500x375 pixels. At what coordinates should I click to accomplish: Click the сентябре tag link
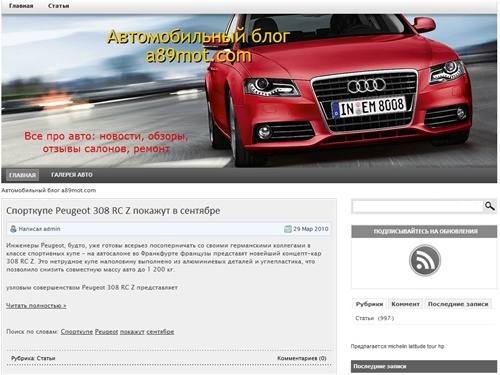click(x=160, y=332)
